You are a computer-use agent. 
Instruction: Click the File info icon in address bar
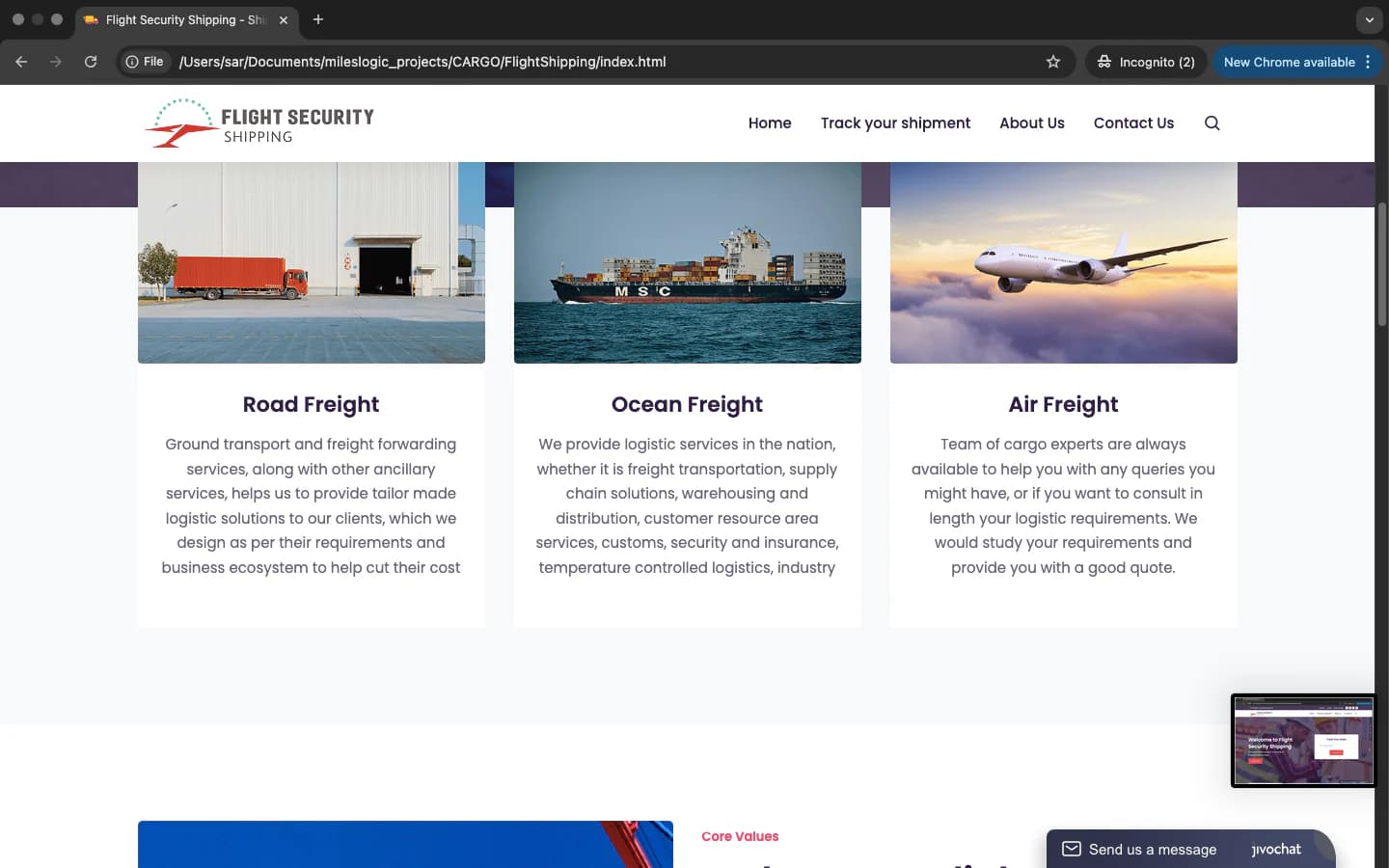(145, 62)
